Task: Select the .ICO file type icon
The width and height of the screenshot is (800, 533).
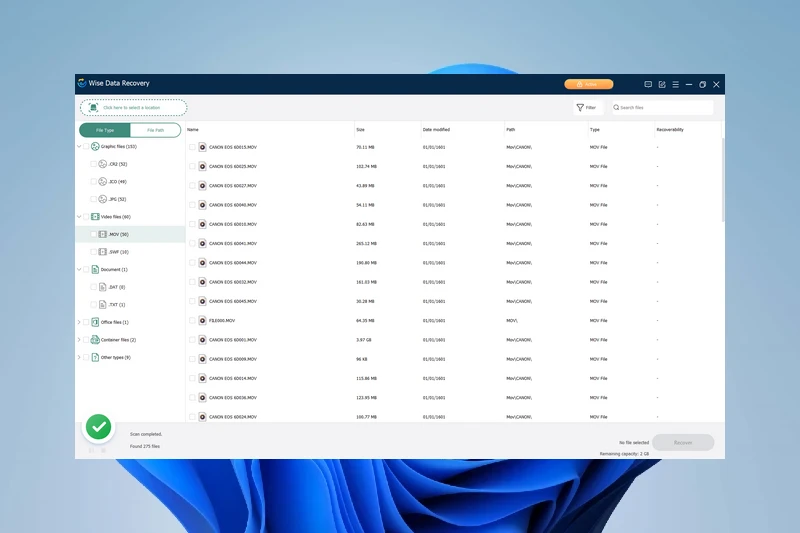Action: click(103, 182)
